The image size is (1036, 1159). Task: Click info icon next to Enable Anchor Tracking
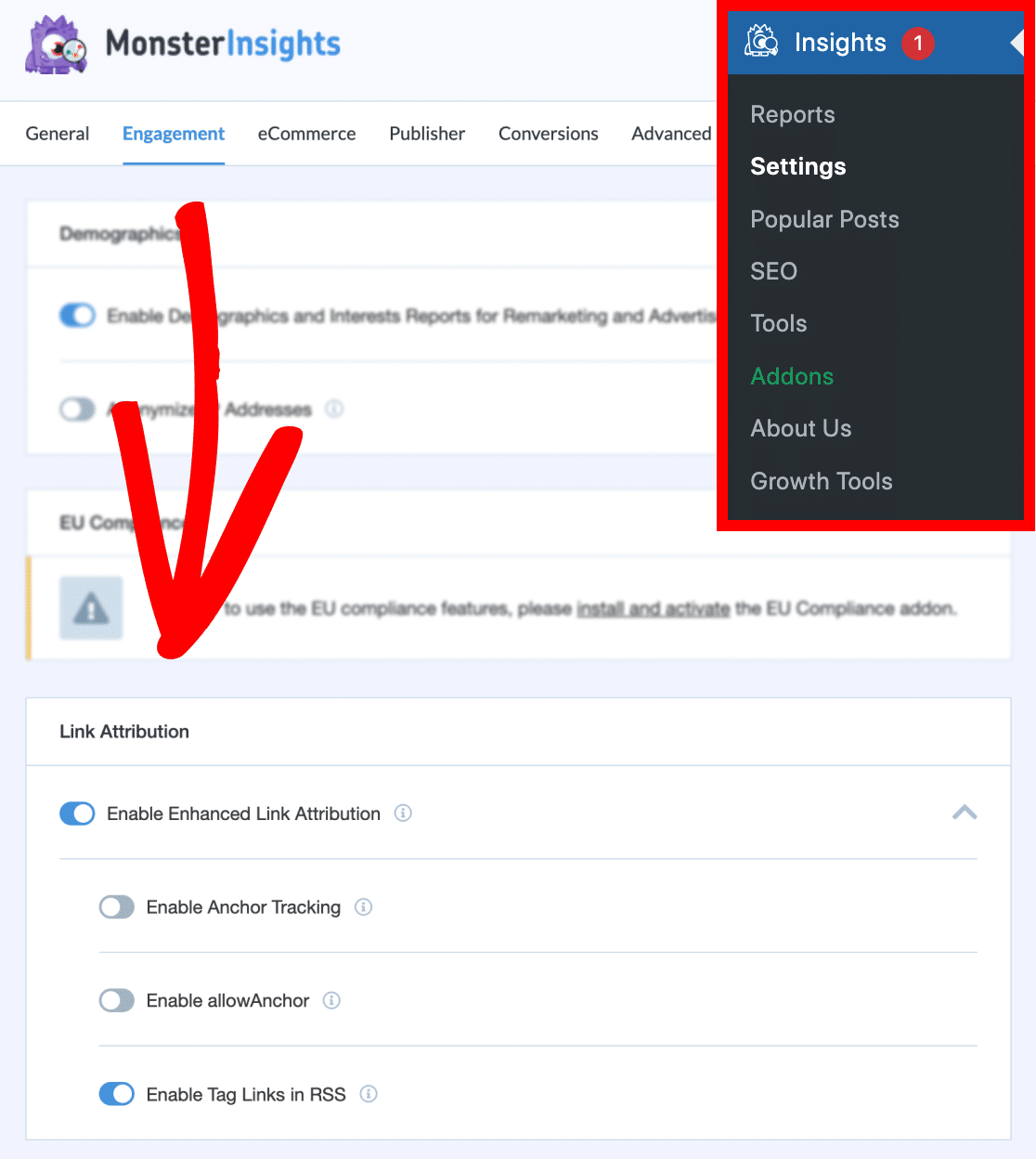point(364,907)
